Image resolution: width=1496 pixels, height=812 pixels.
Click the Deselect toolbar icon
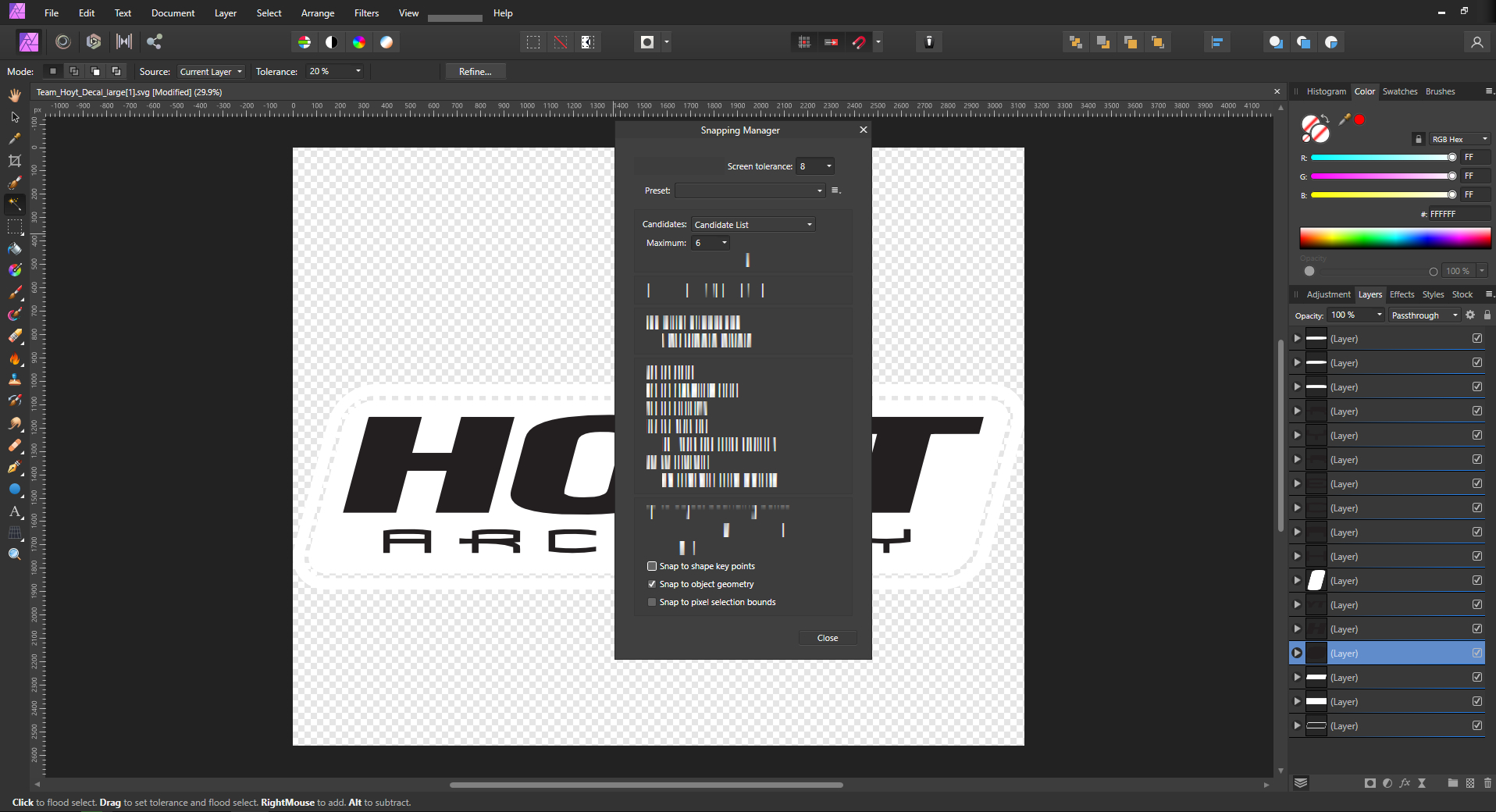tap(561, 42)
